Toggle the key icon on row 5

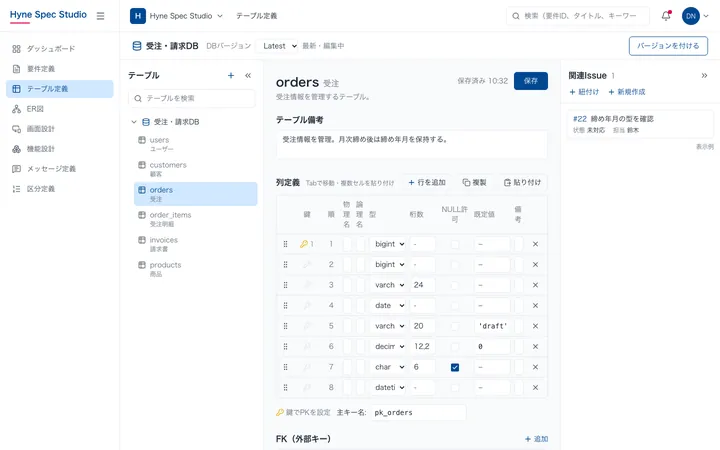[x=307, y=326]
